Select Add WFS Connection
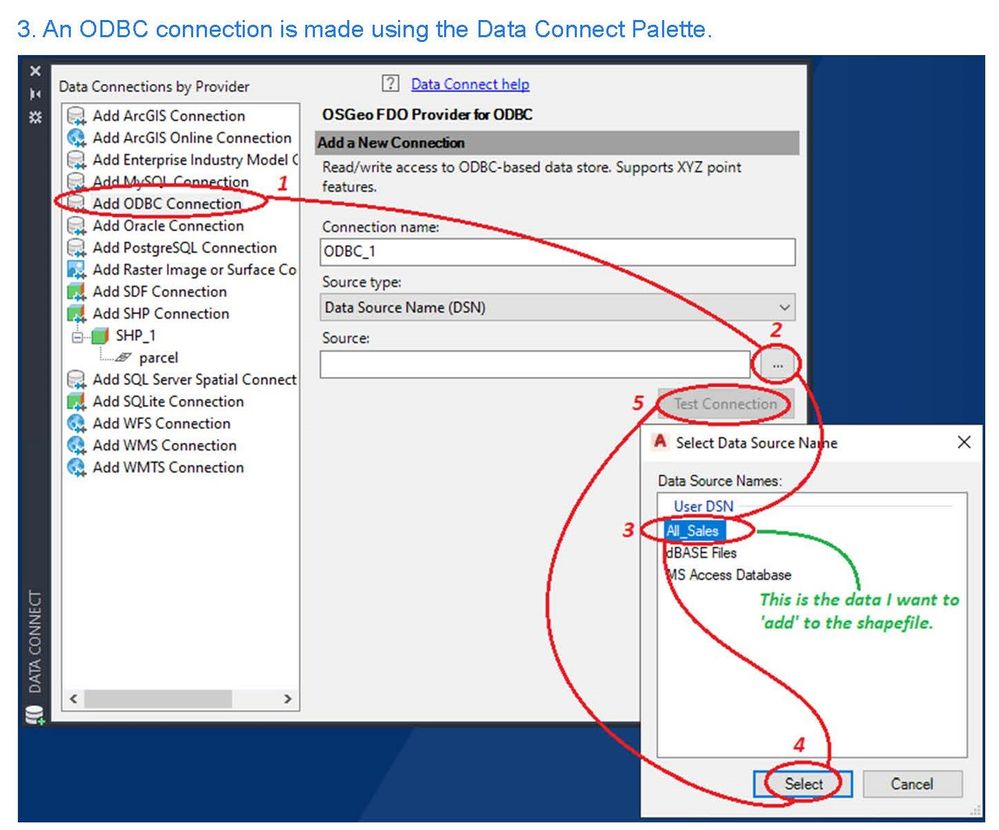Image resolution: width=999 pixels, height=830 pixels. (x=162, y=424)
